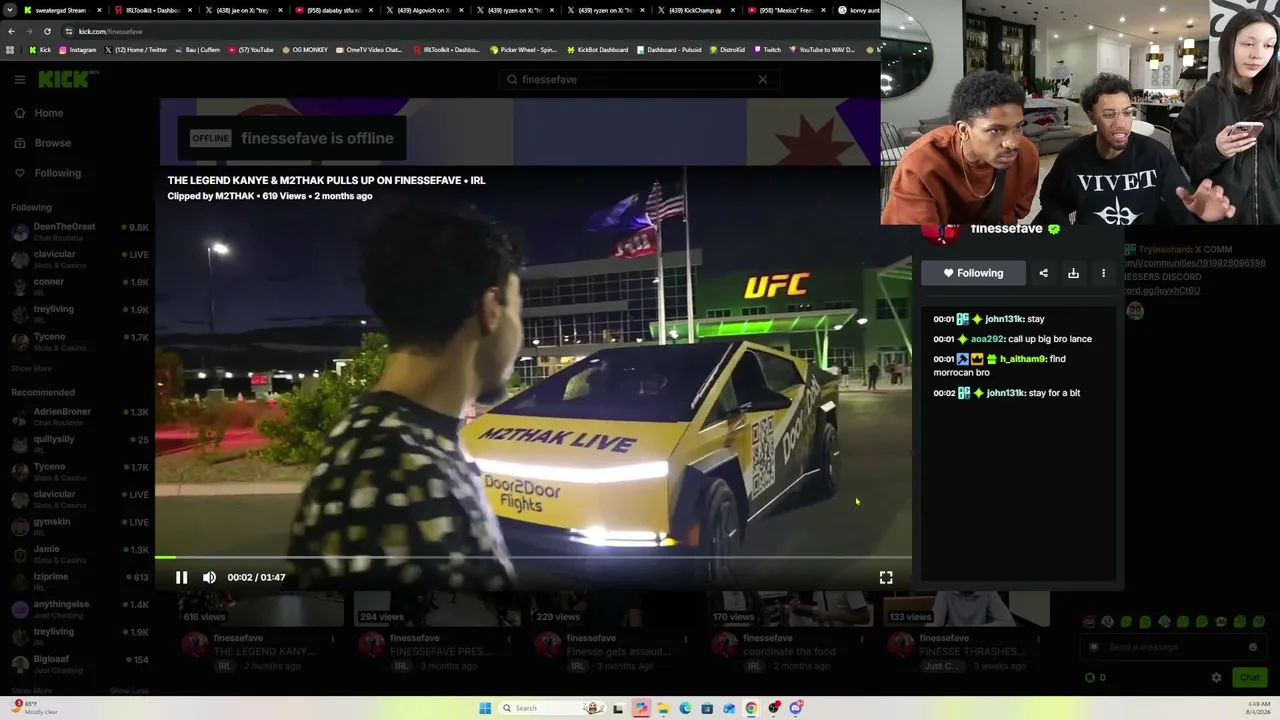The image size is (1280, 720).
Task: Open chat settings gear icon
Action: (1216, 677)
